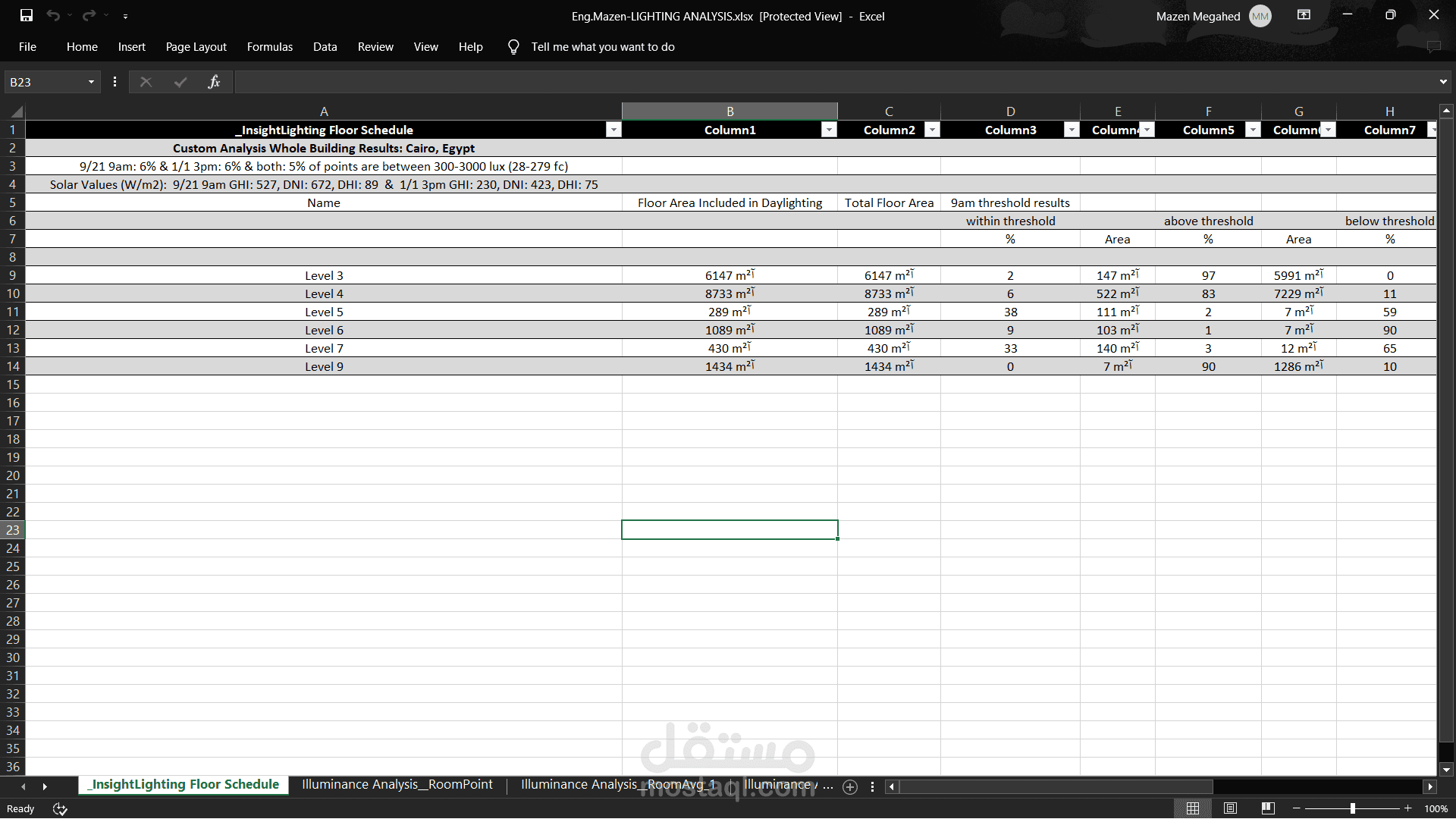Select cell containing Level 5
Viewport: 1456px width, 819px height.
coord(324,312)
